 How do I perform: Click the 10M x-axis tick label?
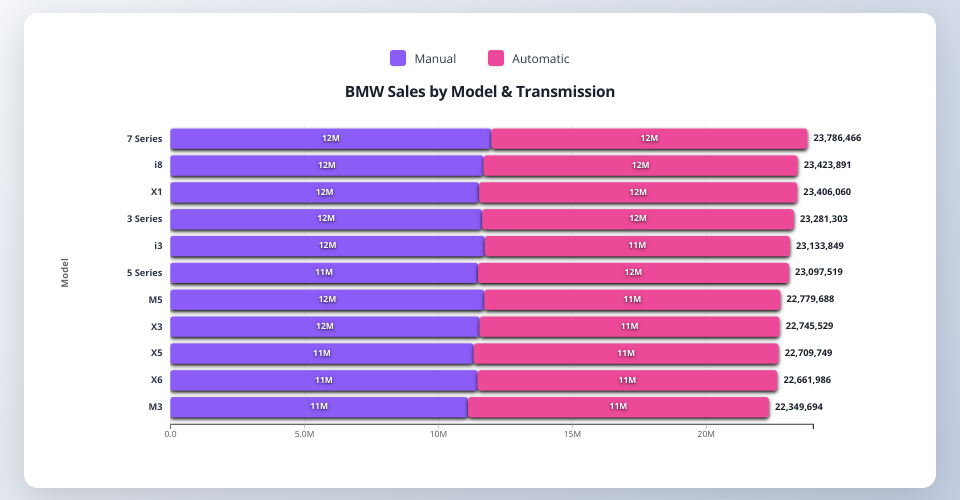(438, 434)
